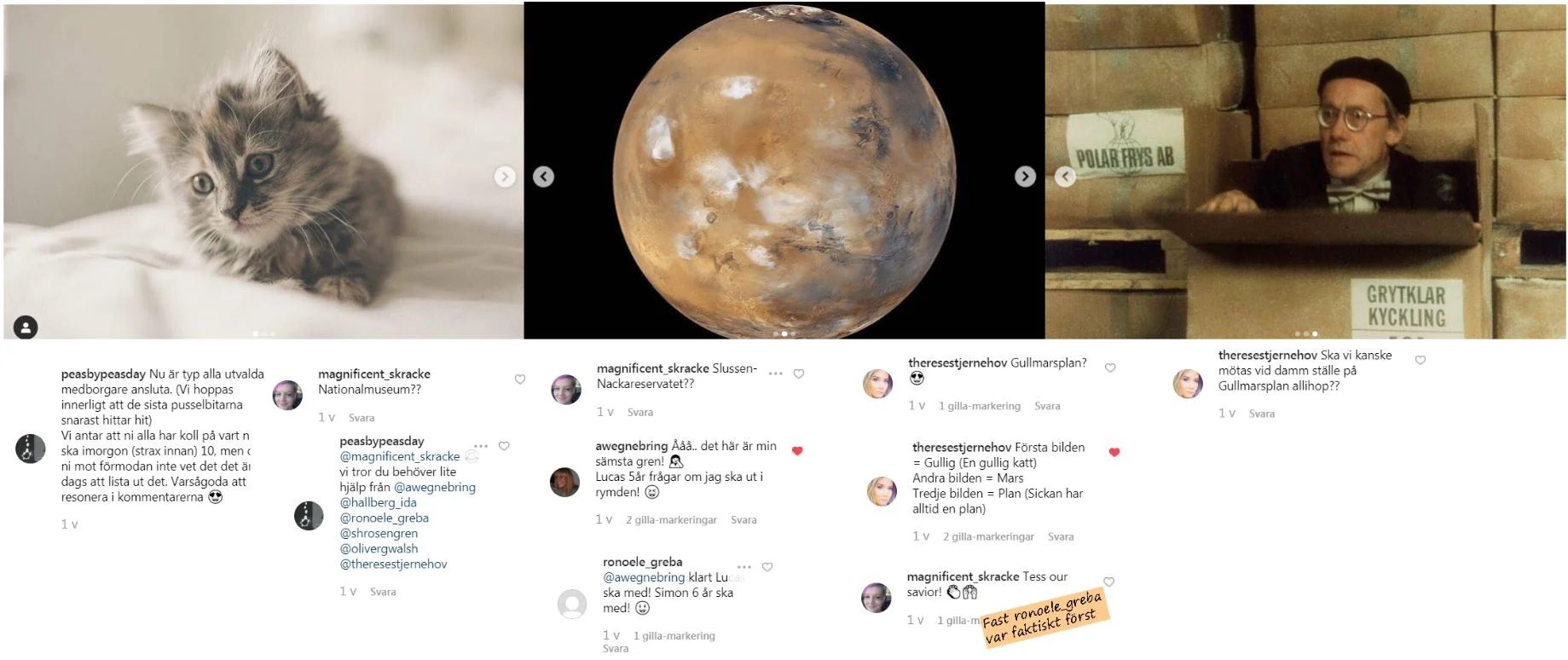1568x660 pixels.
Task: Click the Grytklar Kyckling movie still image
Action: [x=1305, y=171]
